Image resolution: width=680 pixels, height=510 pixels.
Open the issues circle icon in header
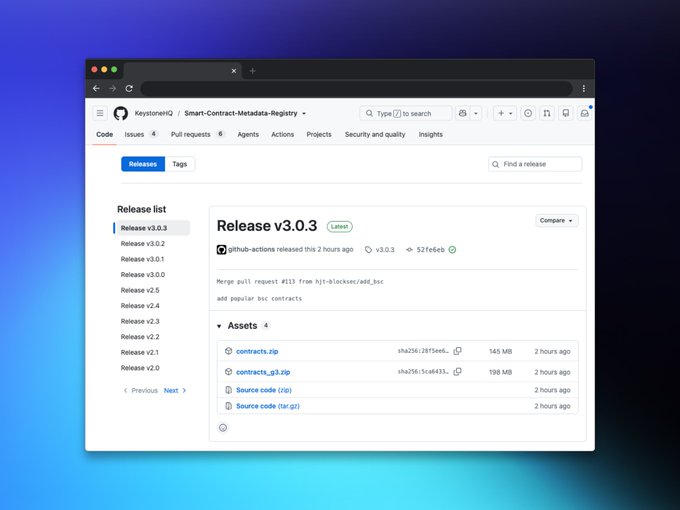[528, 113]
